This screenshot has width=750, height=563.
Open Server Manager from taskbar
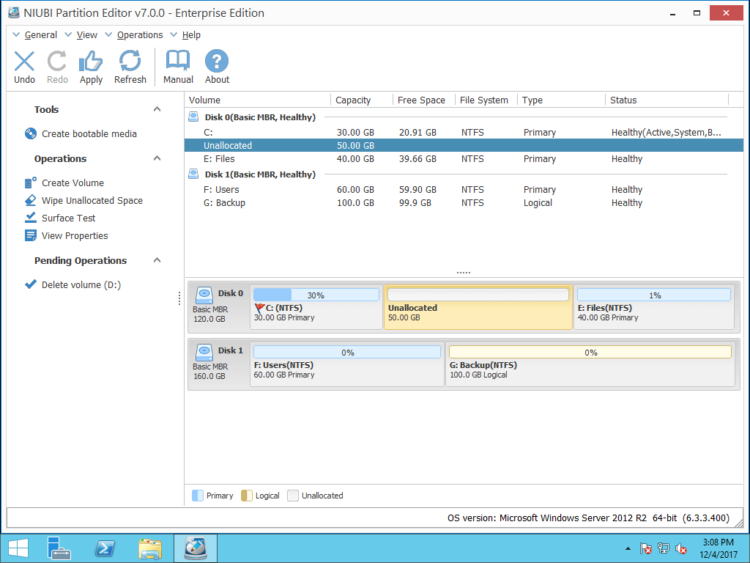[x=59, y=548]
